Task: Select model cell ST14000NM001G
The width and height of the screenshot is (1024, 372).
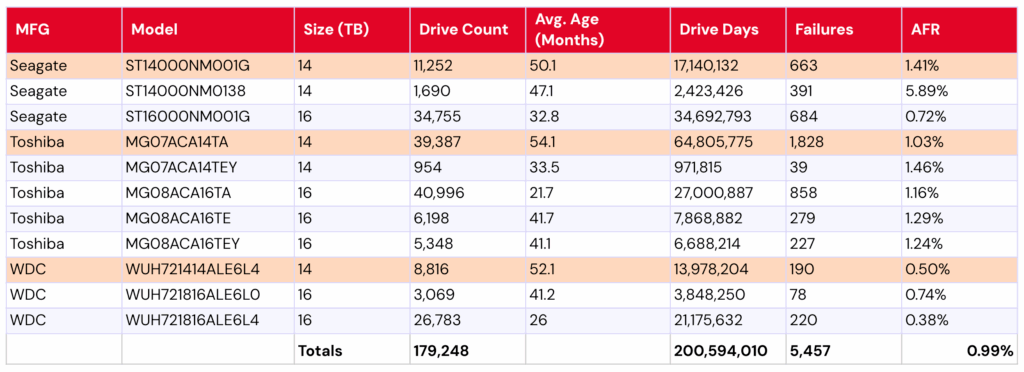Action: (x=208, y=65)
